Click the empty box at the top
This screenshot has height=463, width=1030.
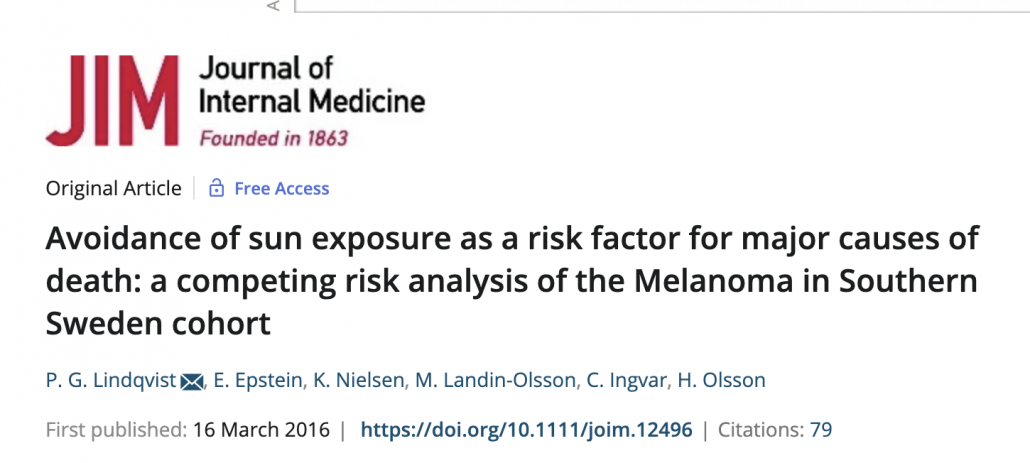tap(660, 5)
